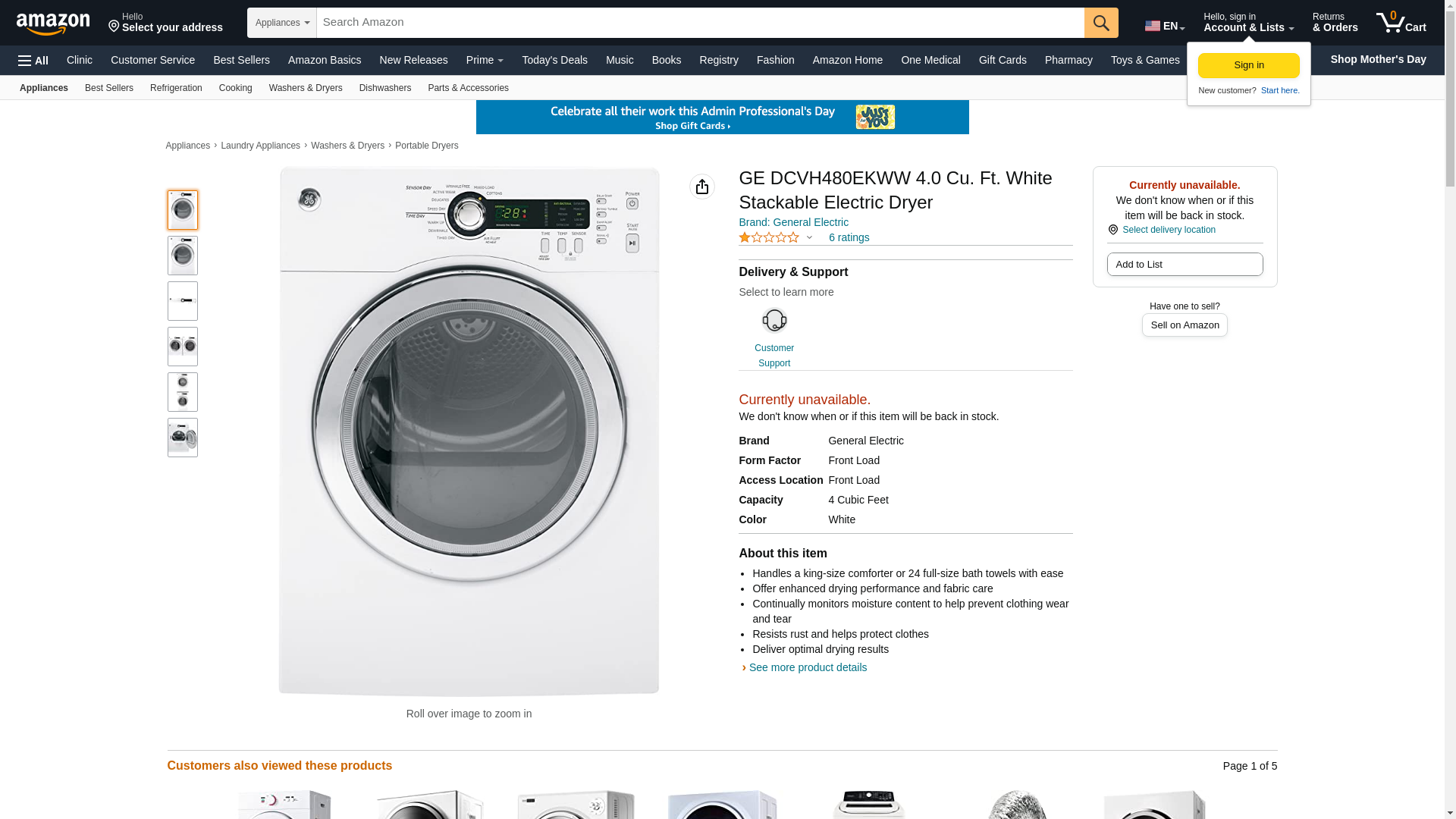Click the Search Amazon input field
This screenshot has width=1456, height=819.
tap(700, 23)
